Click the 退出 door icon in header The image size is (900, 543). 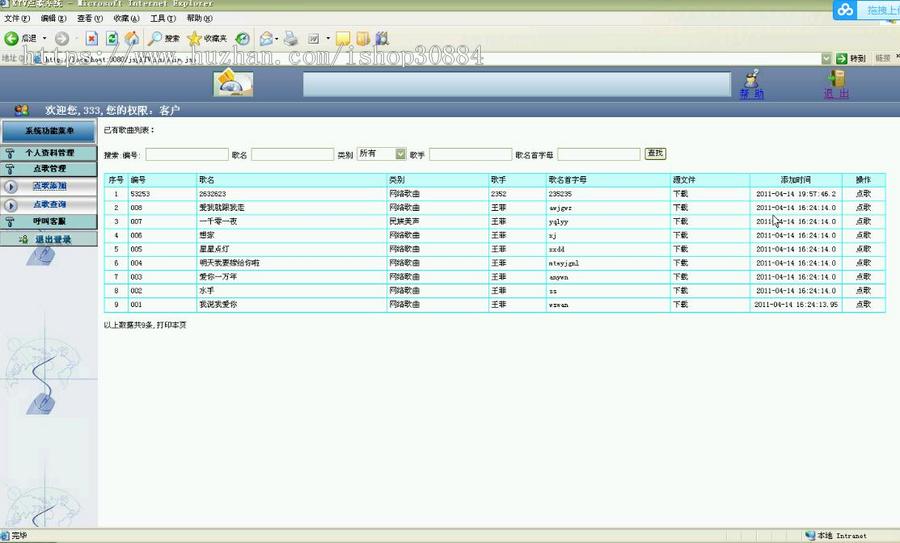[836, 79]
